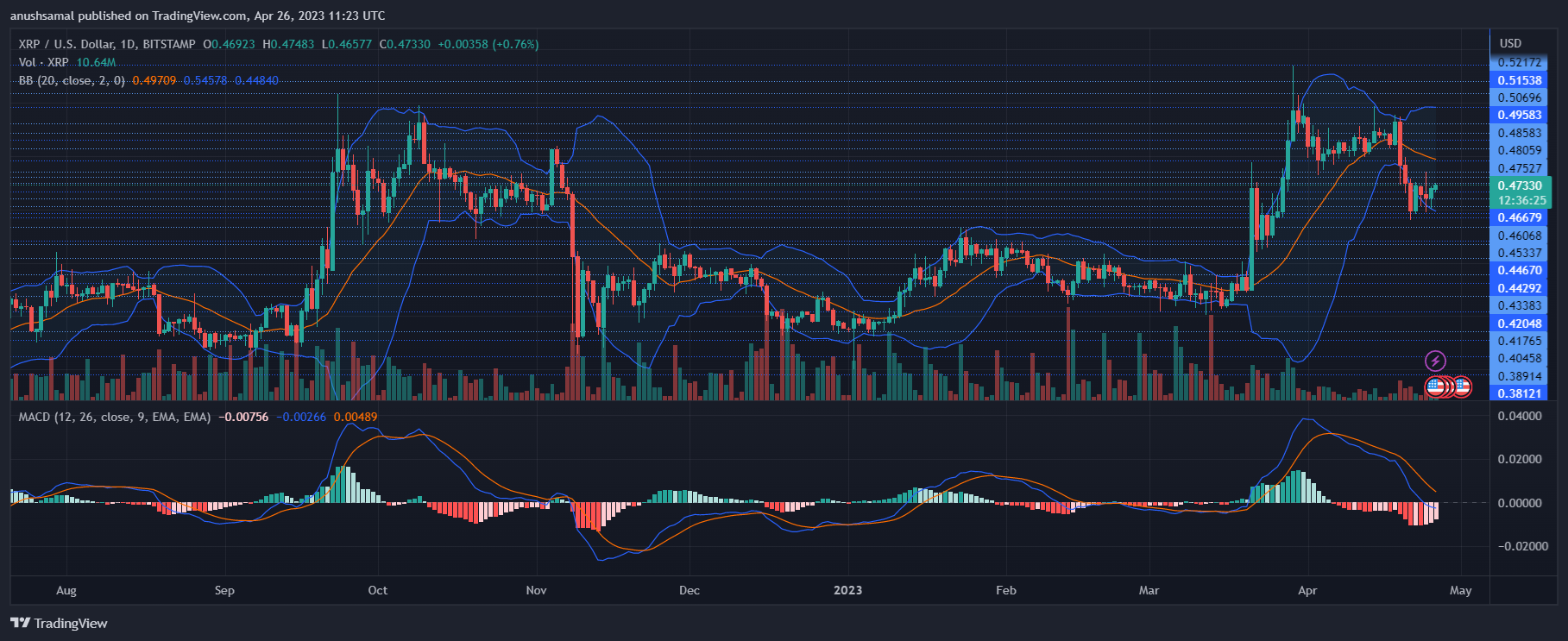The image size is (1568, 641).
Task: Click the 0.04000 label on MACD scale
Action: click(1520, 416)
